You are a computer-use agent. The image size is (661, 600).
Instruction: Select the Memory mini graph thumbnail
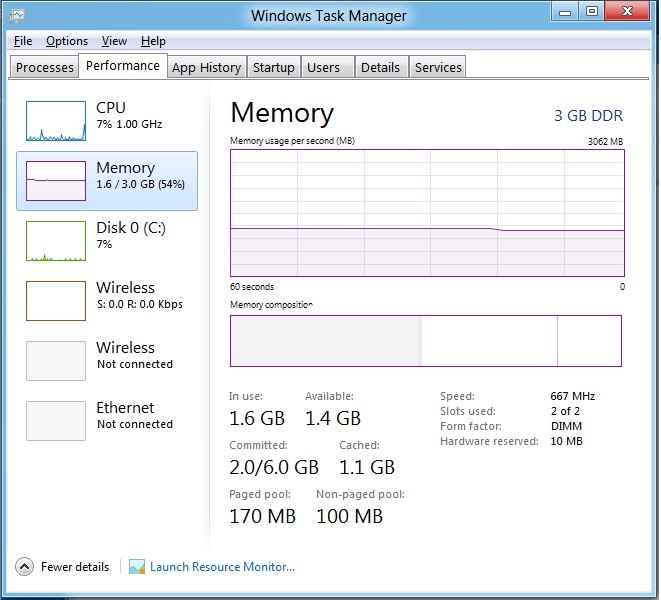(56, 181)
